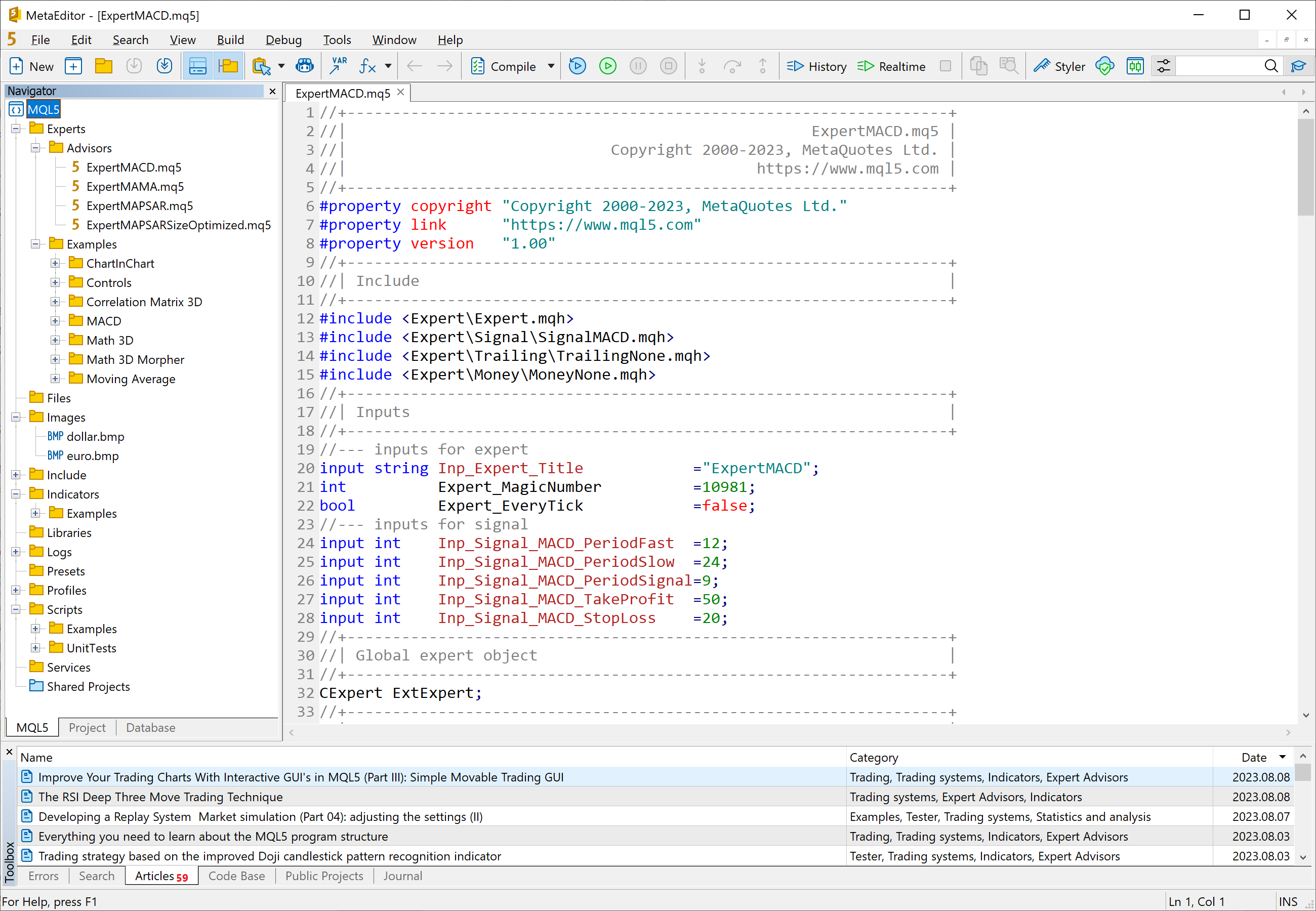
Task: Open the Debug menu
Action: (x=283, y=39)
